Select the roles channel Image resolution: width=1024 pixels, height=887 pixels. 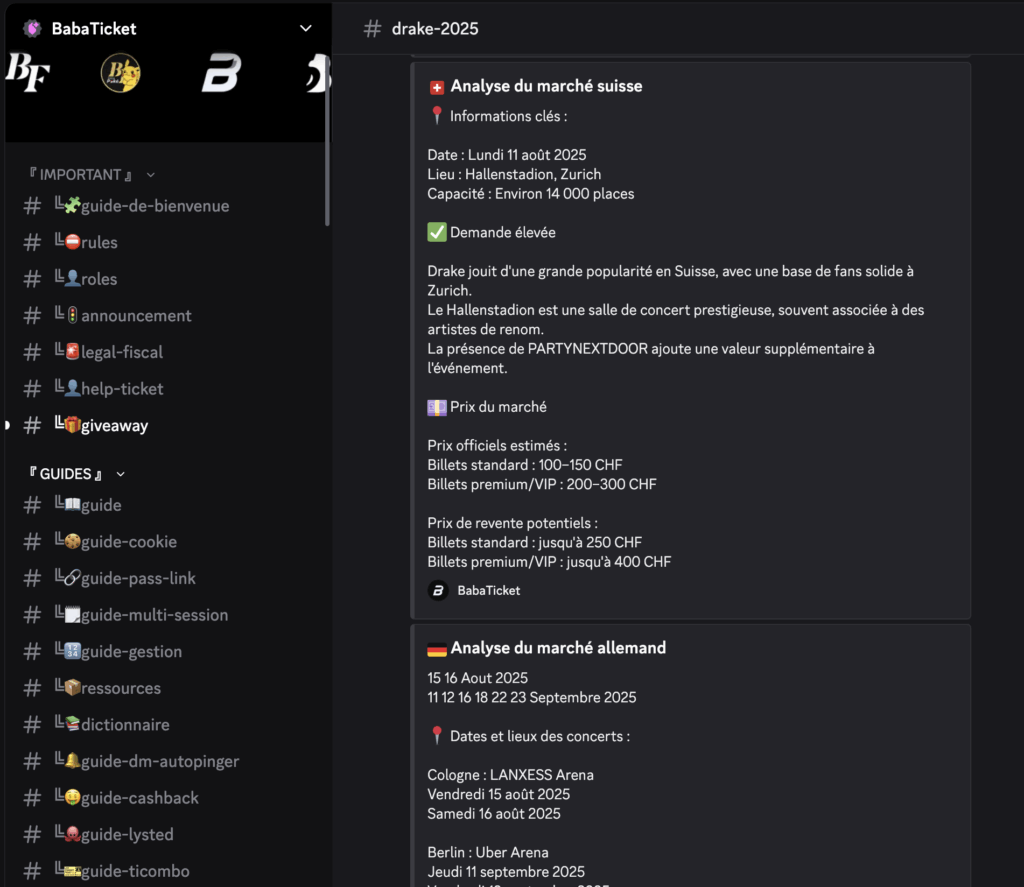(98, 279)
